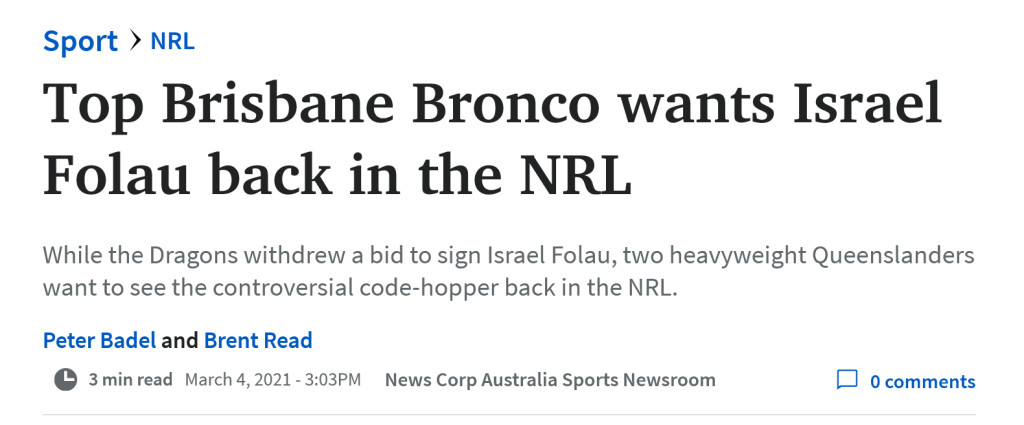Screen dimensions: 1024x425
Task: Click 'Brisbane Bronco' in the headline
Action: click(x=380, y=104)
